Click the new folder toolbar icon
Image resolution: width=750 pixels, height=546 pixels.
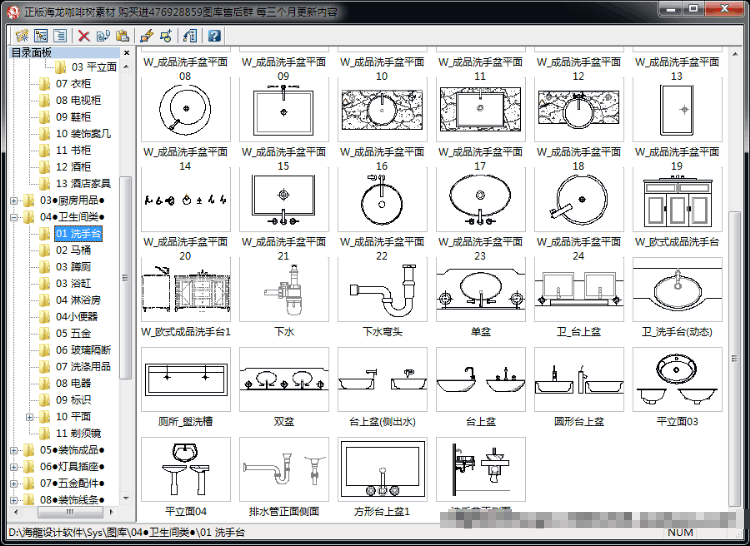(22, 35)
